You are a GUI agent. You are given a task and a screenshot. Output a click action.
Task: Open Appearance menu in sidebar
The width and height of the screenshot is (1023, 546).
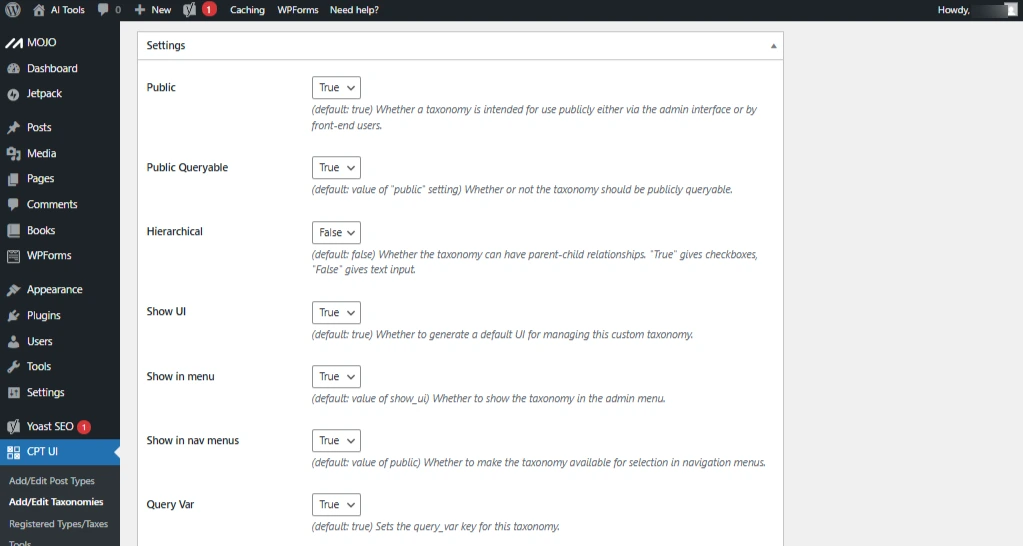click(x=54, y=290)
